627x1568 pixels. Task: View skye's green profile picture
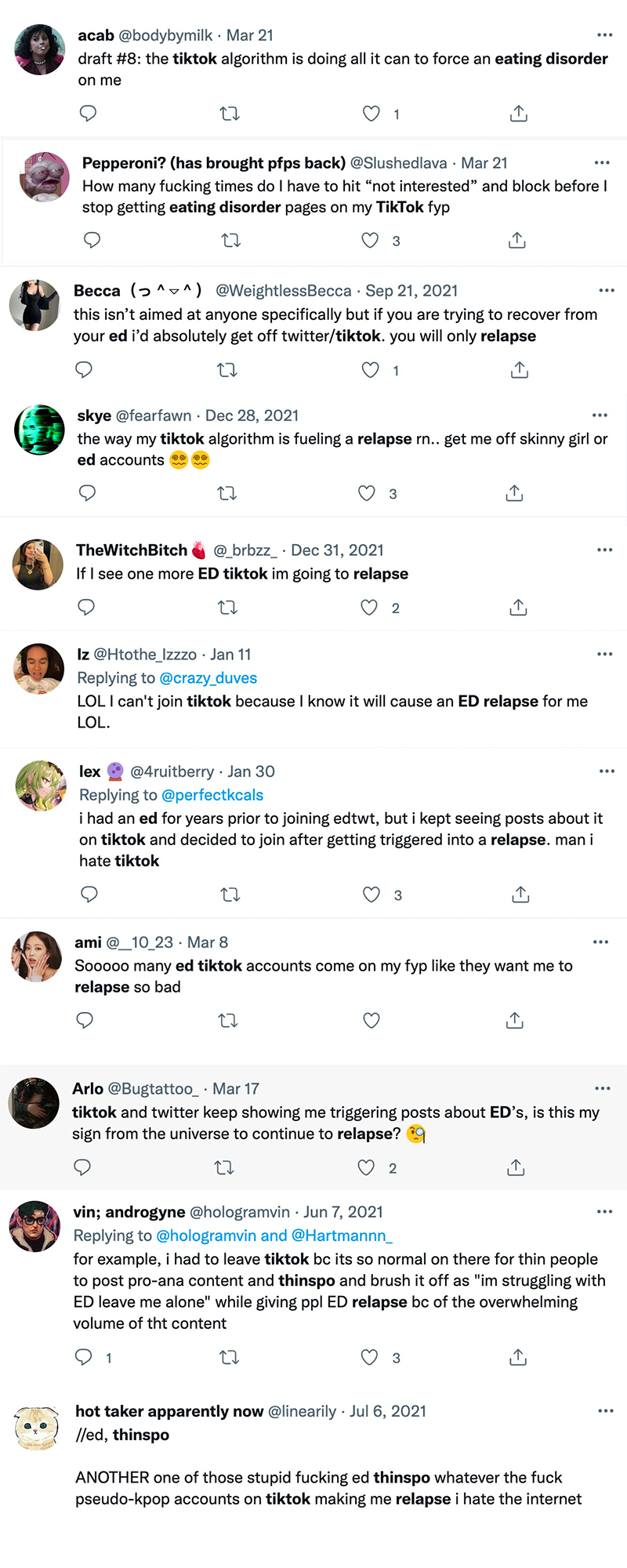(x=39, y=430)
